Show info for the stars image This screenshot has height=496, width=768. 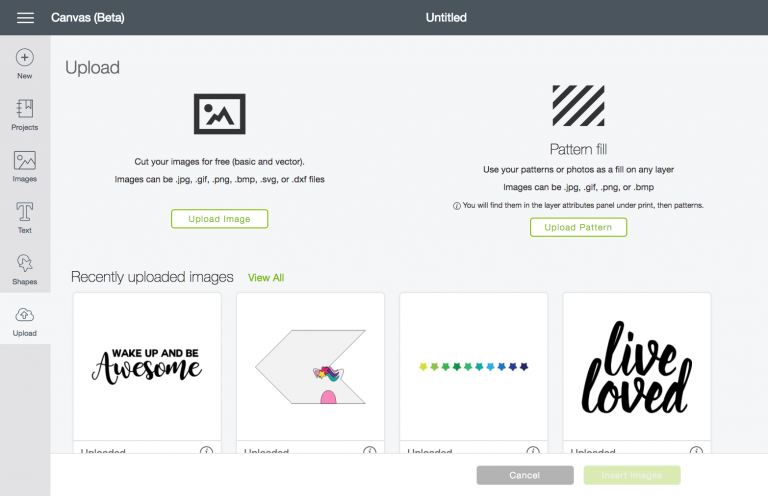tap(533, 450)
